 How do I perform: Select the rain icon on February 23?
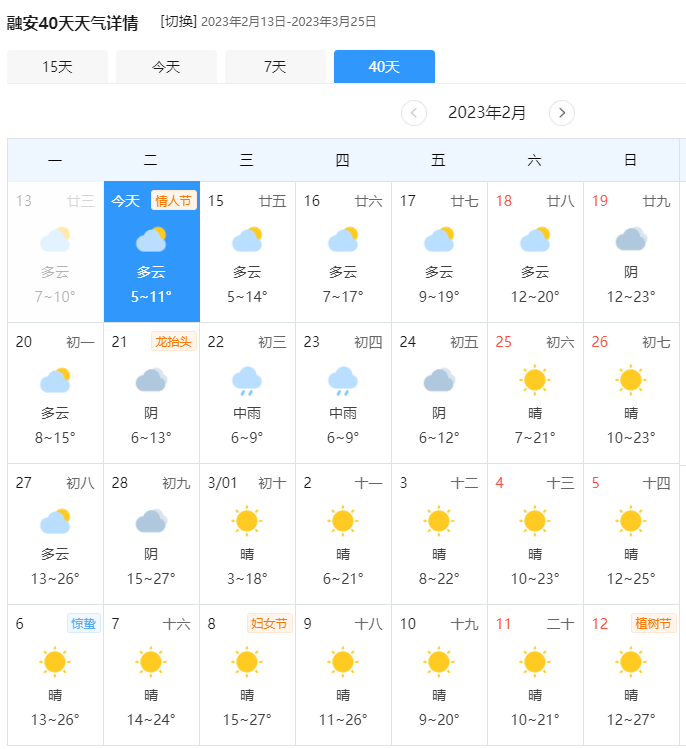(x=343, y=381)
